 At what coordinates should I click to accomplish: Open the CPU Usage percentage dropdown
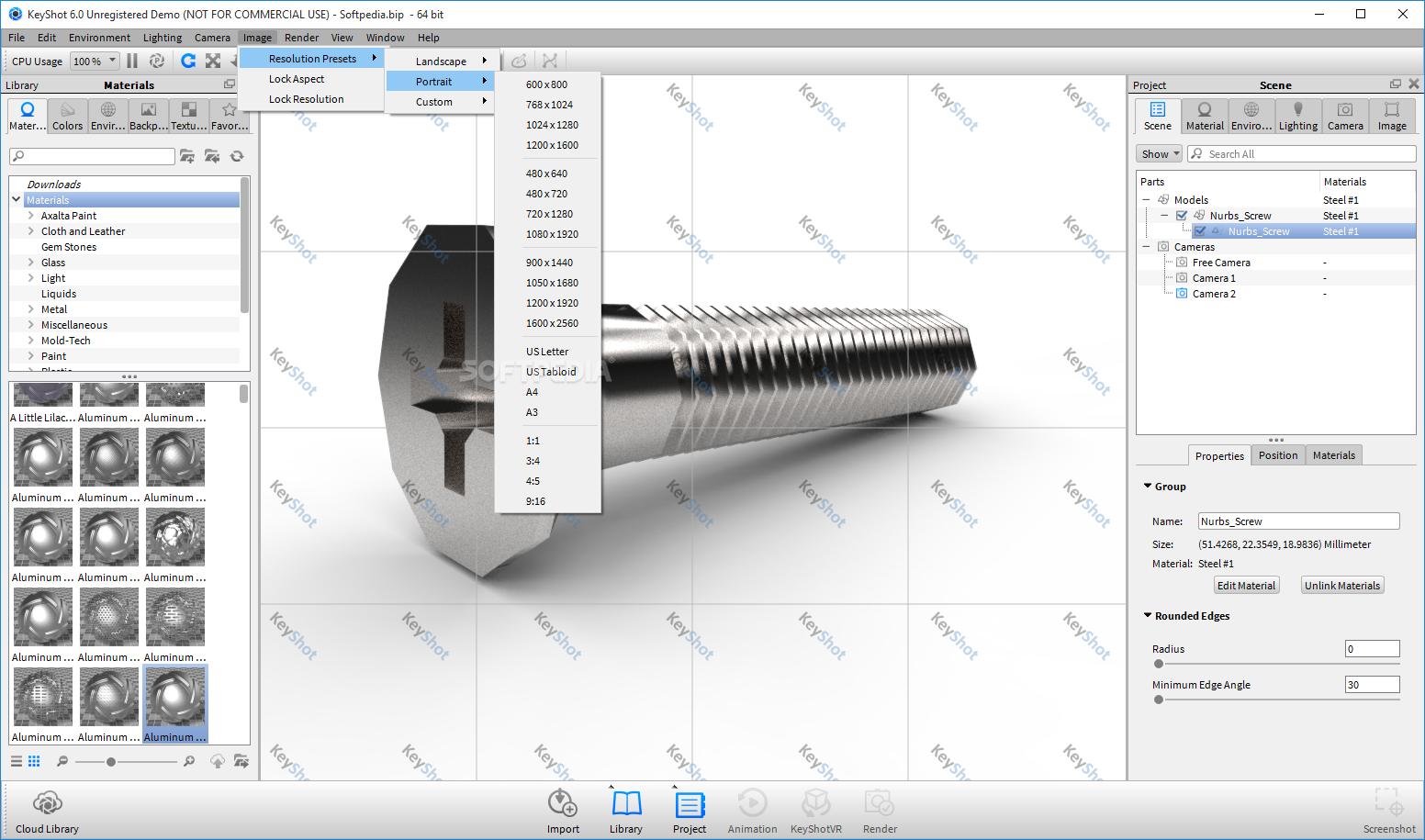click(95, 62)
